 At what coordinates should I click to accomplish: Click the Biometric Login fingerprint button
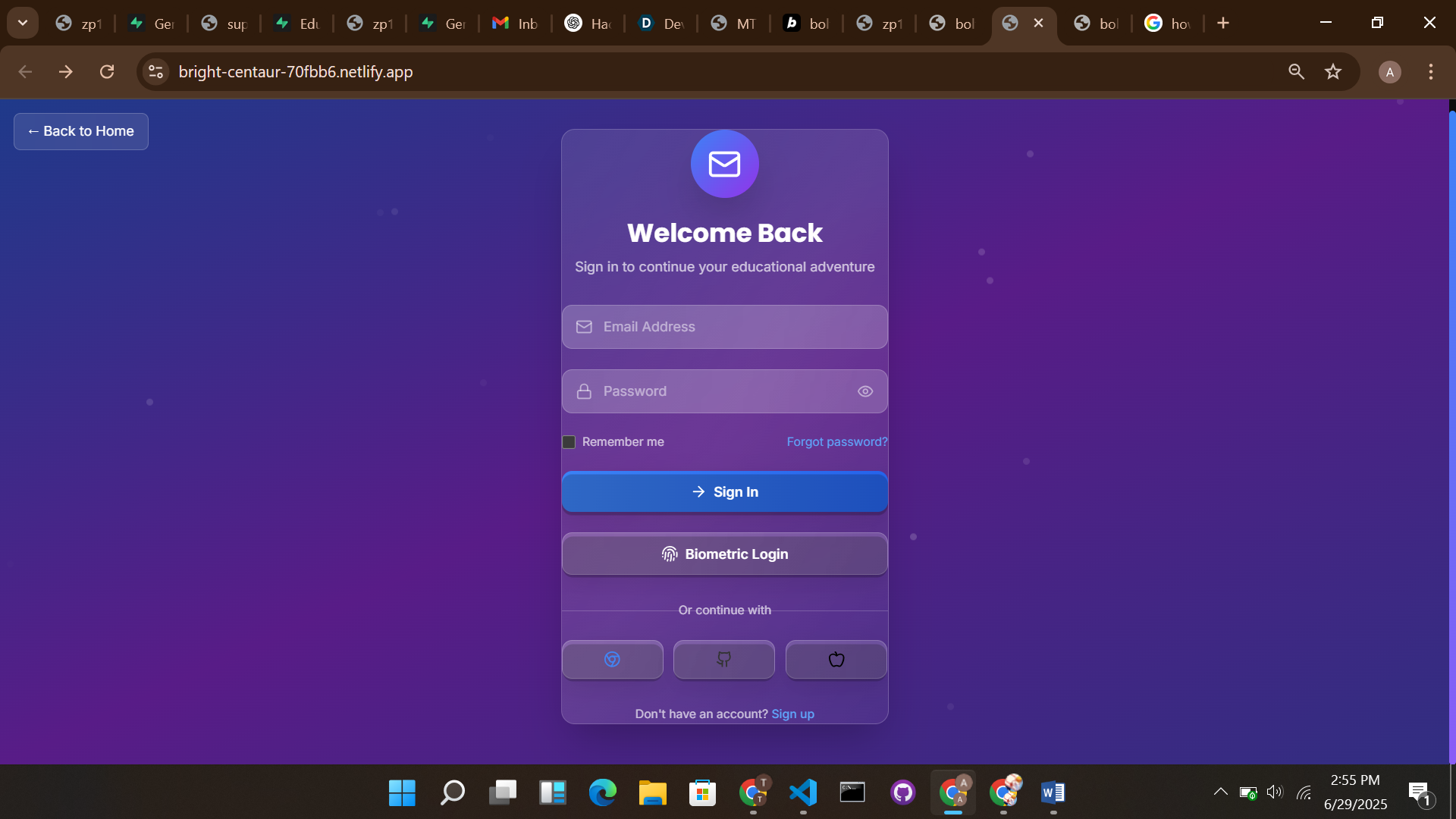[724, 554]
